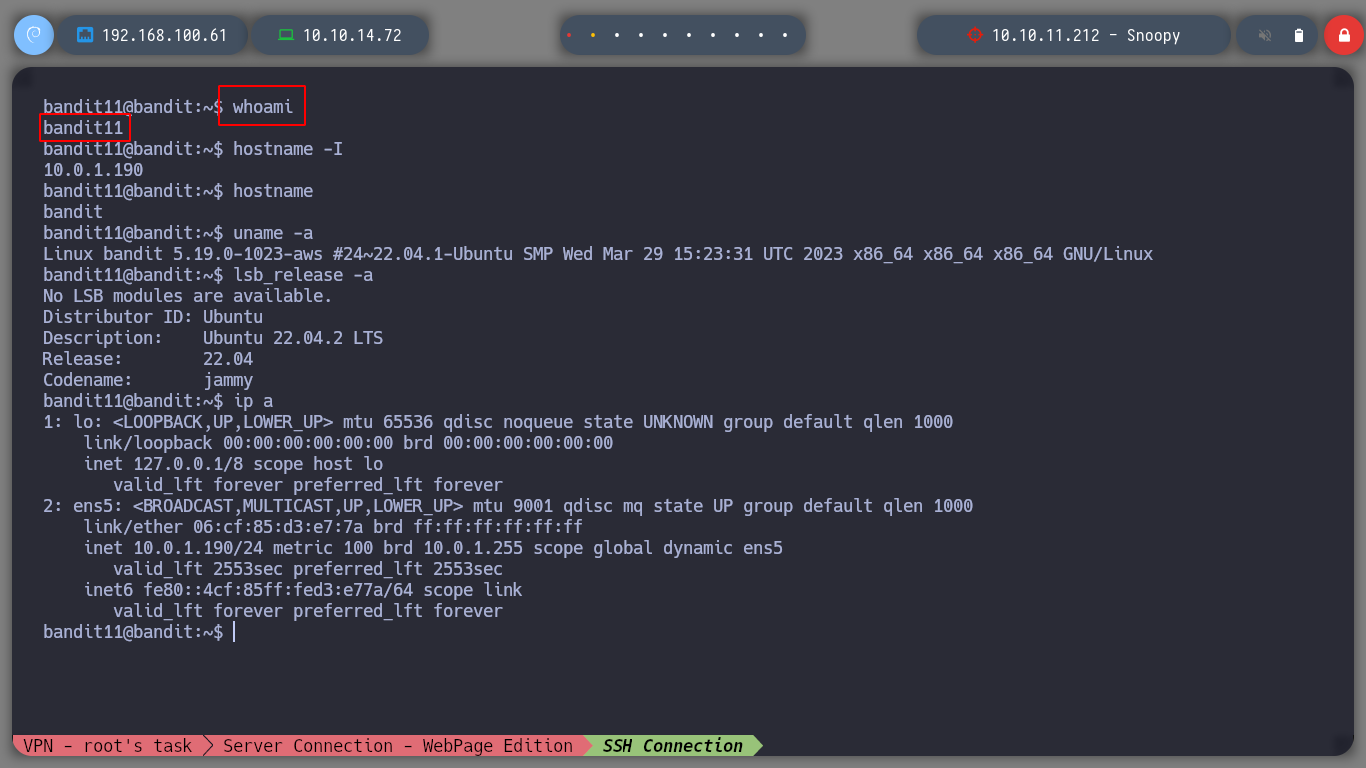Click the hostname -I command
Image resolution: width=1366 pixels, height=768 pixels.
[288, 149]
